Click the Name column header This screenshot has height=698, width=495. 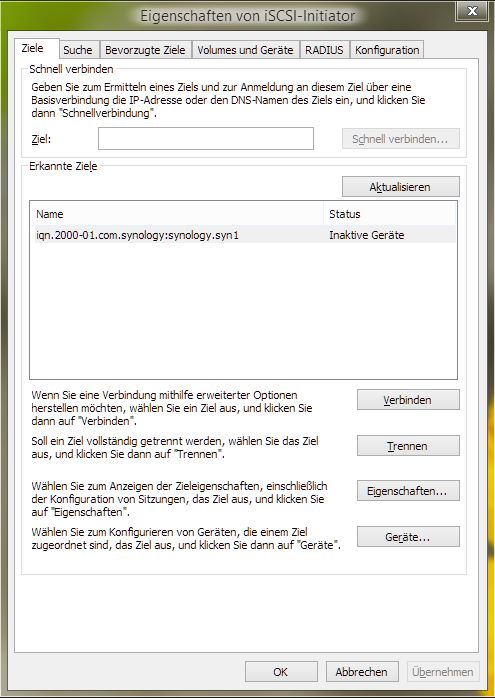click(177, 214)
